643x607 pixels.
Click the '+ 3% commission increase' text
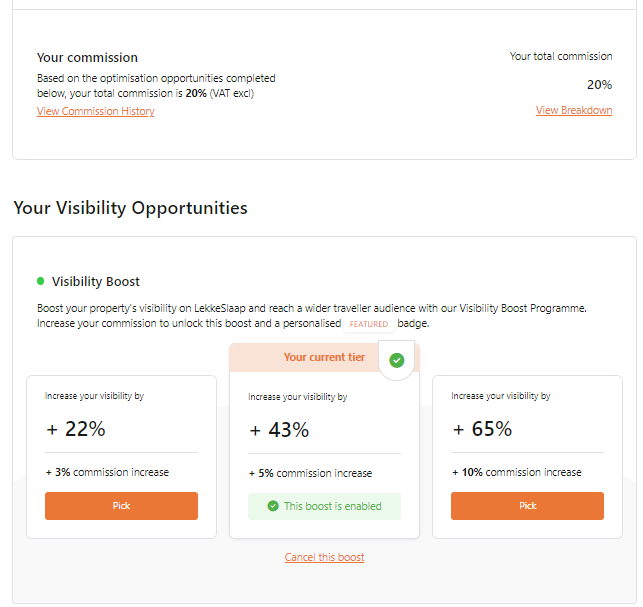click(x=107, y=472)
